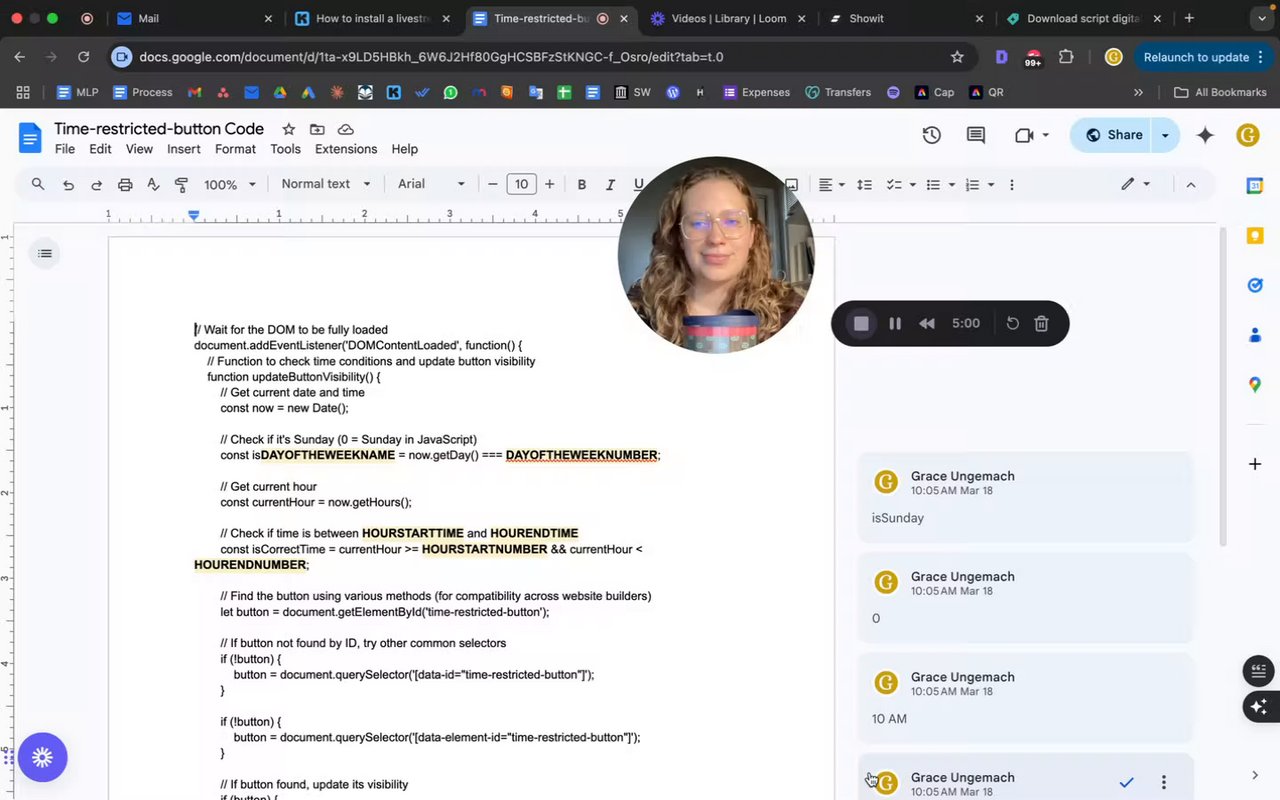Open the numbered list dropdown
Image resolution: width=1280 pixels, height=800 pixels.
(x=979, y=184)
